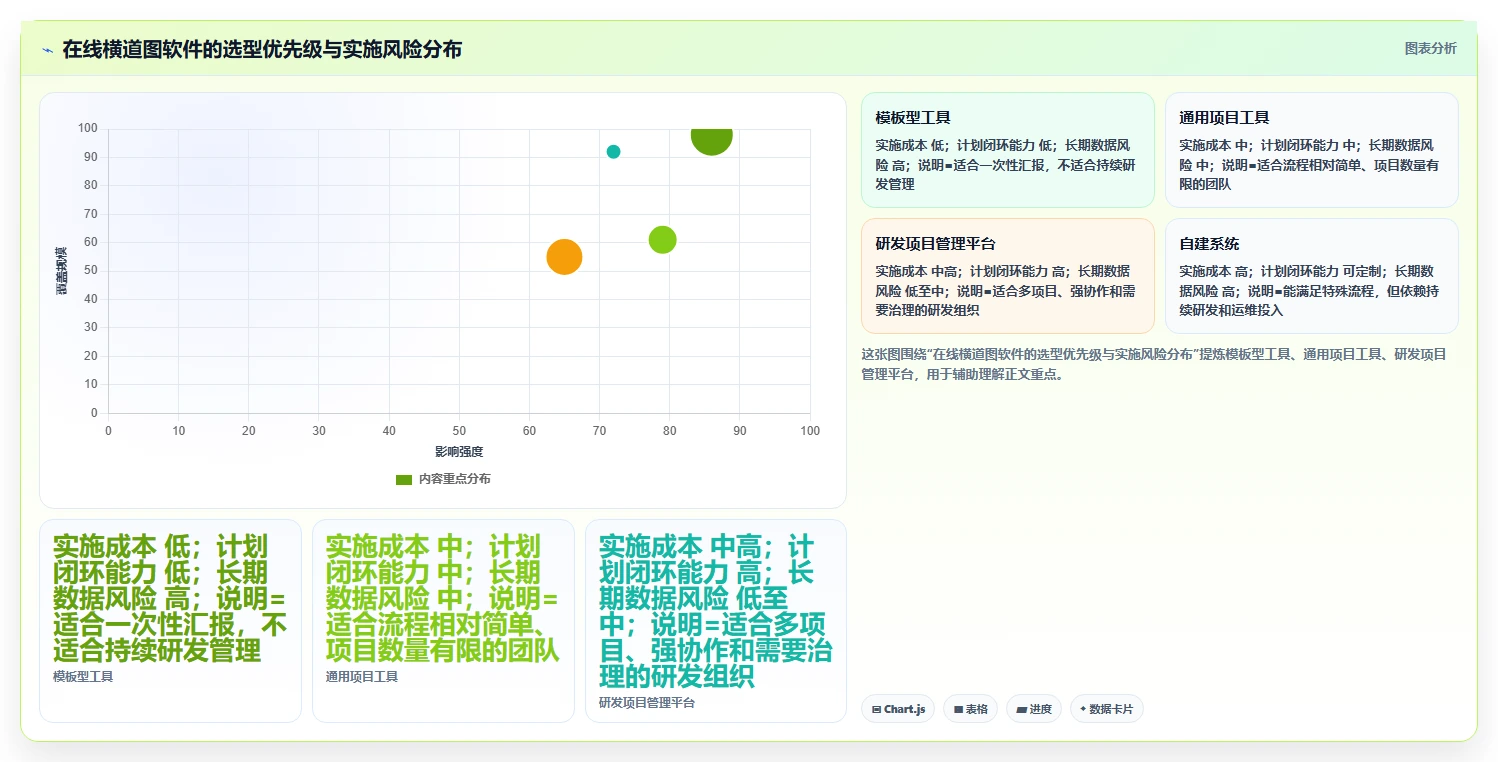
Task: Click the 模板型工具 caption under green card
Action: (83, 677)
